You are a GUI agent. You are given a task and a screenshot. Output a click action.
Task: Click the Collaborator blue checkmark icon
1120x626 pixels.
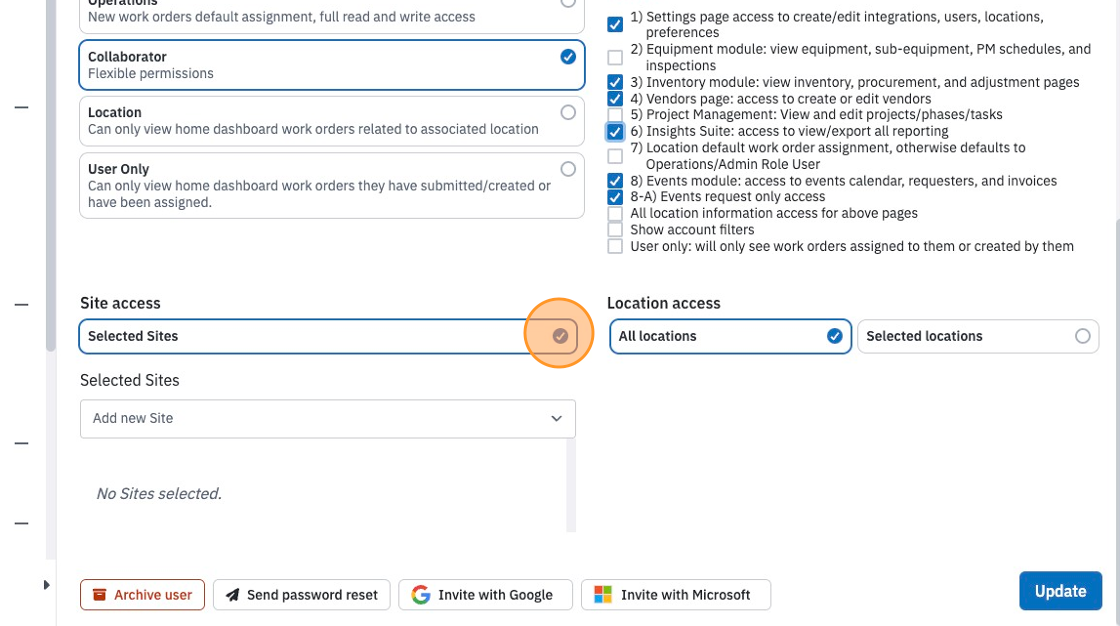568,56
